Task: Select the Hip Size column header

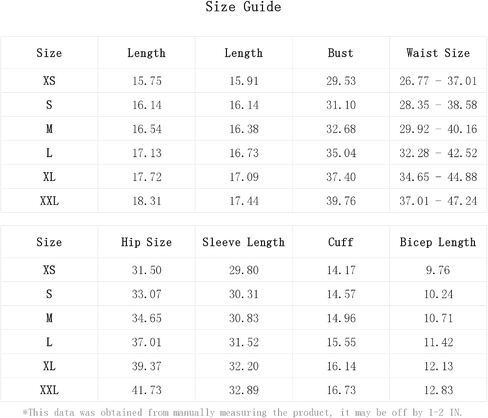Action: (x=146, y=242)
